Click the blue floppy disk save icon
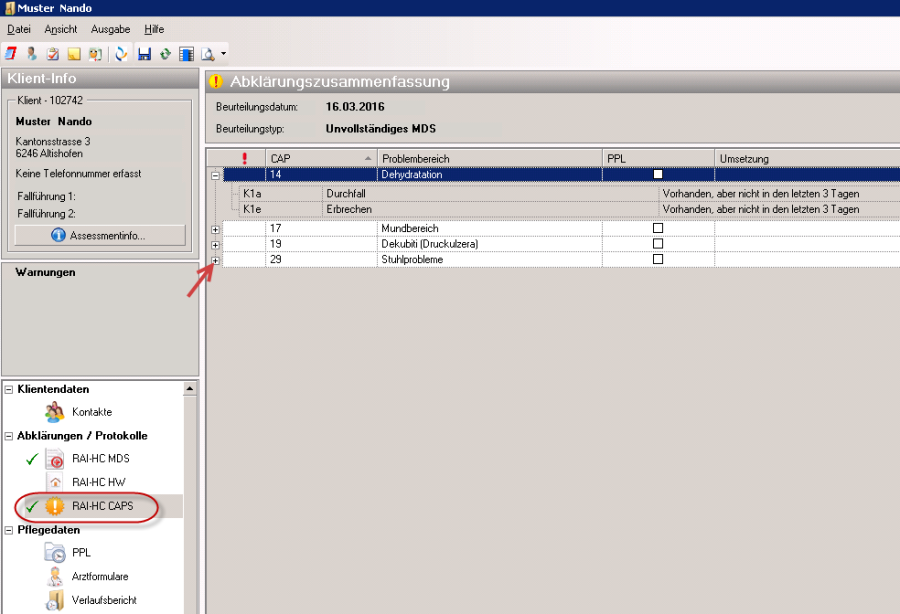Screen dimensions: 900x614 pos(144,53)
